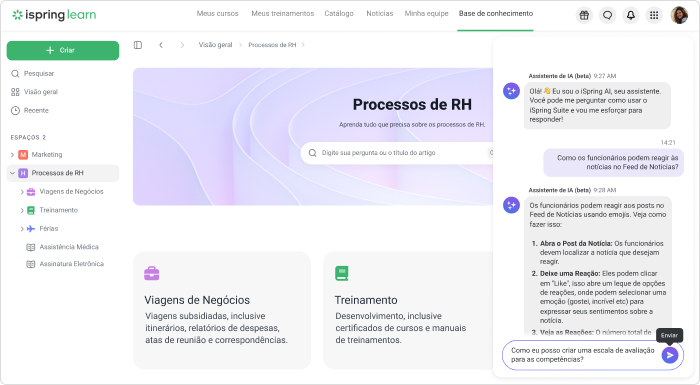The width and height of the screenshot is (700, 385).
Task: Expand the Marketing space
Action: [12, 155]
